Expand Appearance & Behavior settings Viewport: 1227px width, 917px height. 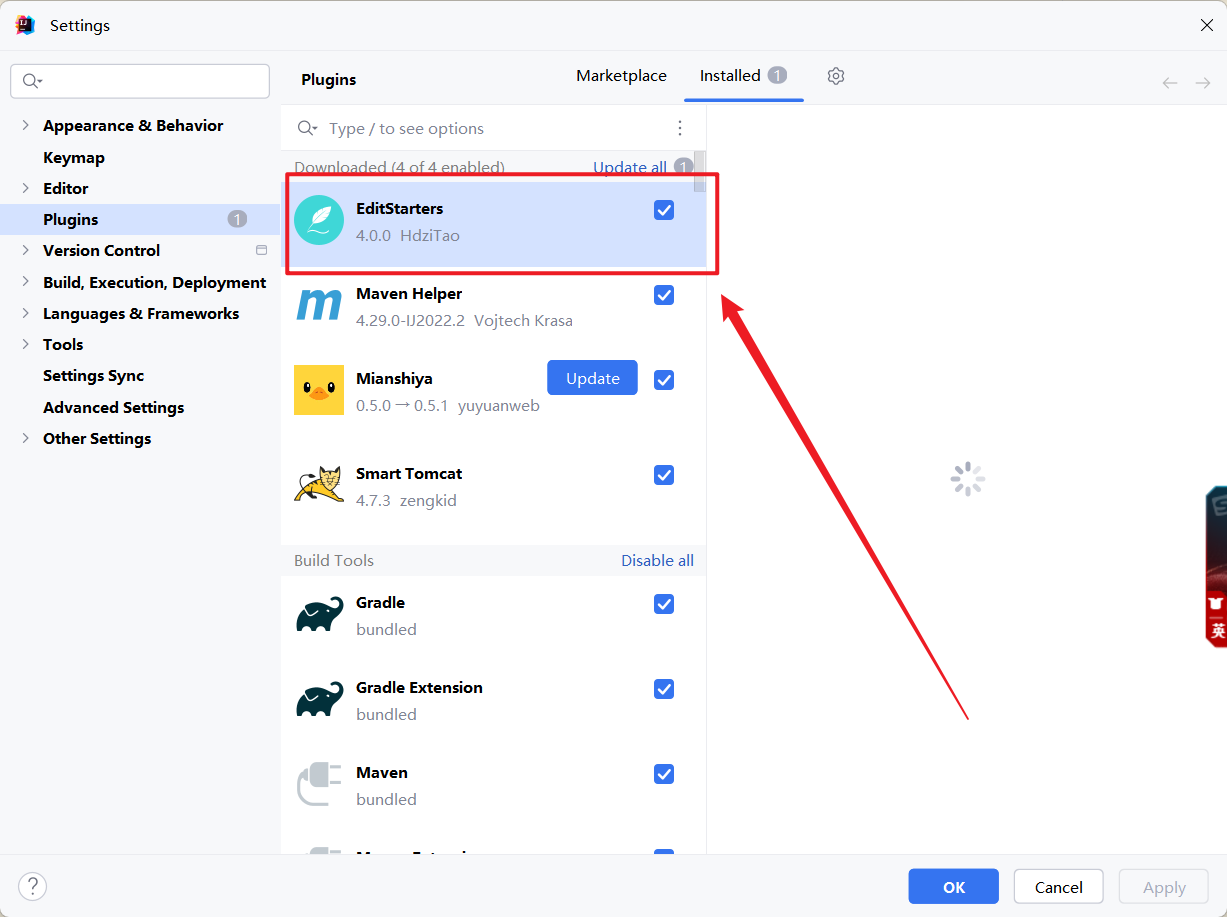pos(25,126)
